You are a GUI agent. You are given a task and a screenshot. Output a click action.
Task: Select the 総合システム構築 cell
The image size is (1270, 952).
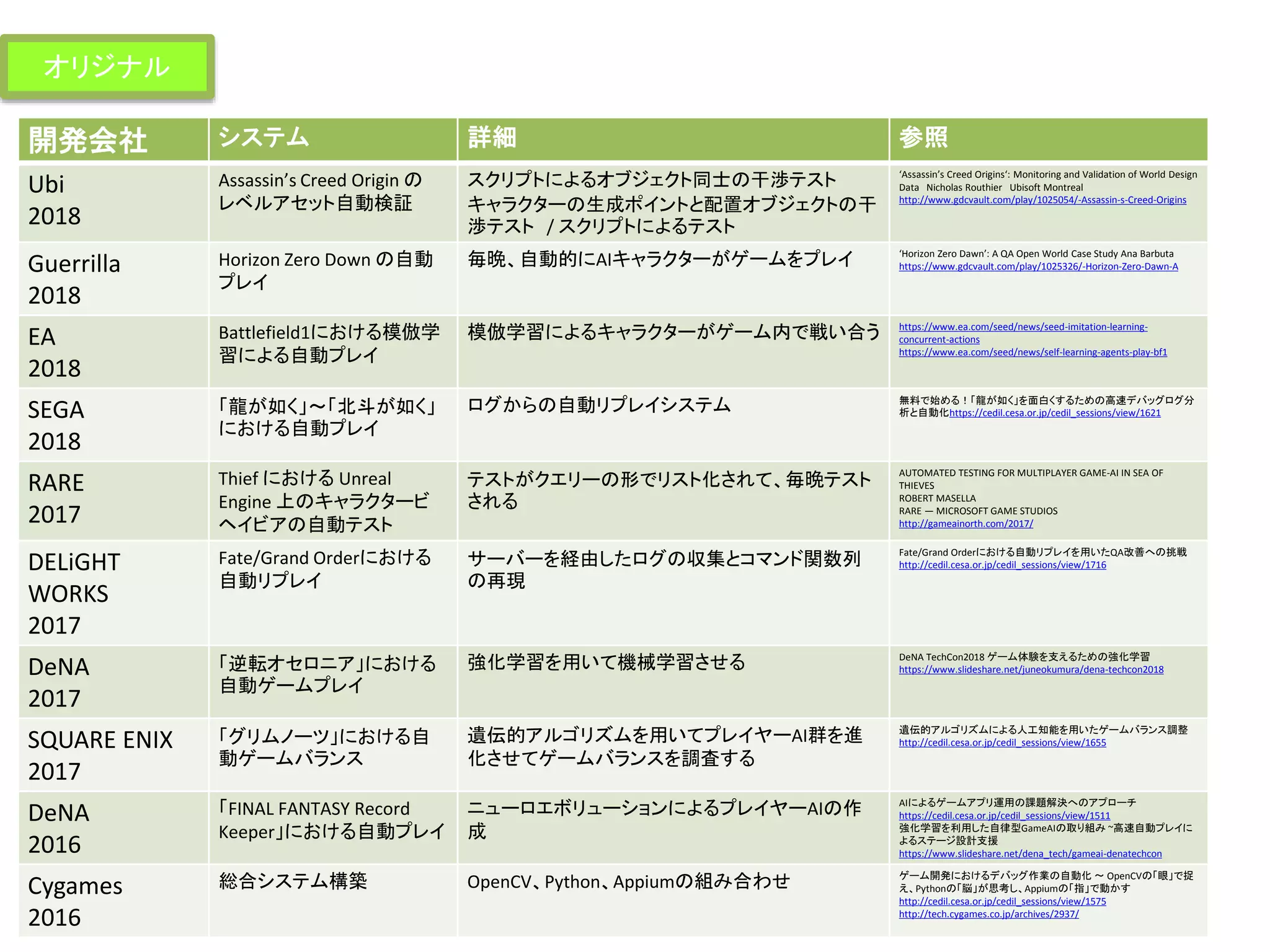333,901
